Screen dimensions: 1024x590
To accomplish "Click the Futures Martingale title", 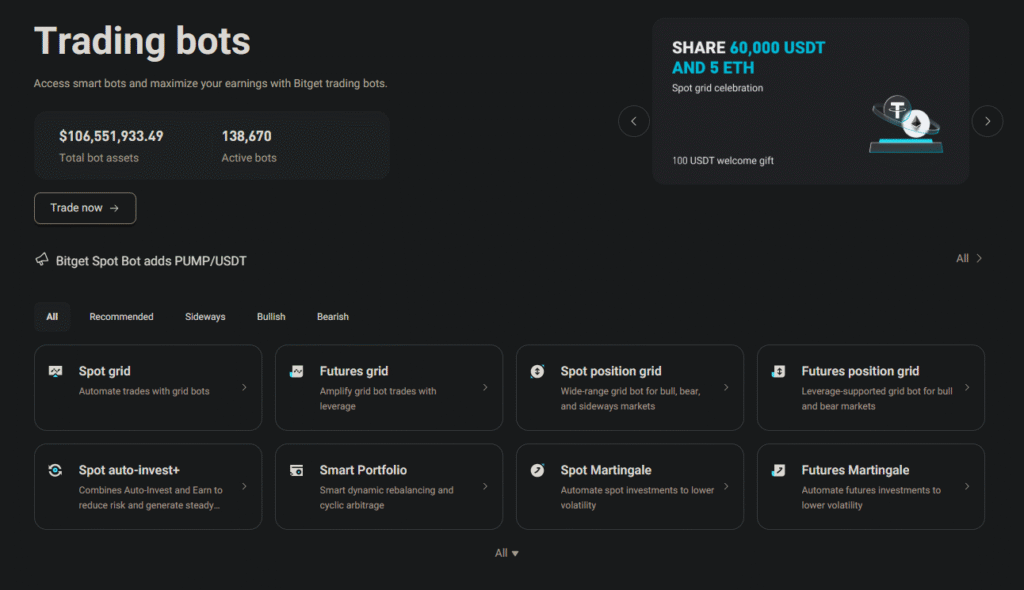I will pos(856,470).
